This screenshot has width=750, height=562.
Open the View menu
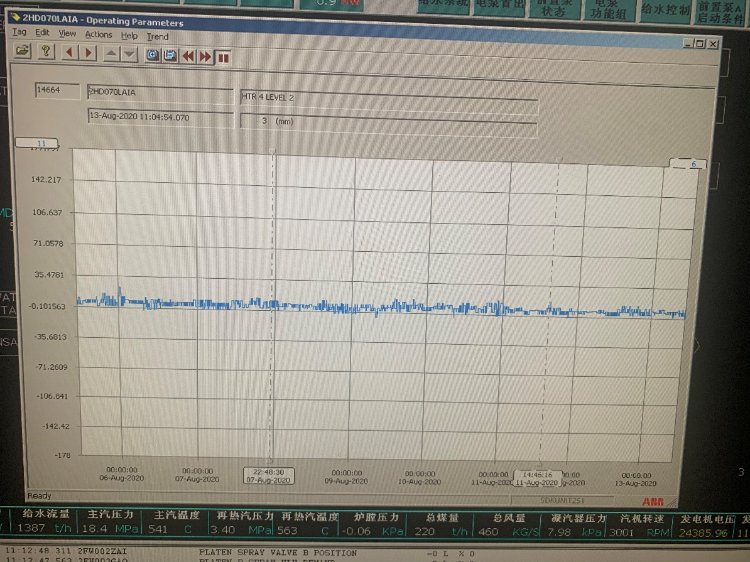[67, 34]
